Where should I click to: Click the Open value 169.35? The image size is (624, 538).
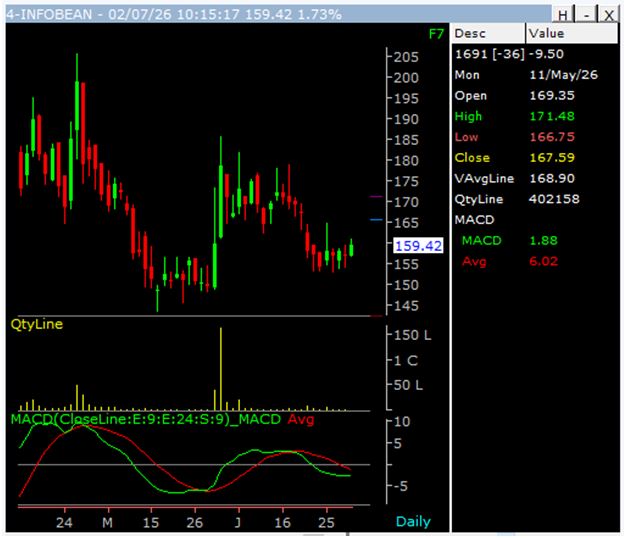[552, 96]
